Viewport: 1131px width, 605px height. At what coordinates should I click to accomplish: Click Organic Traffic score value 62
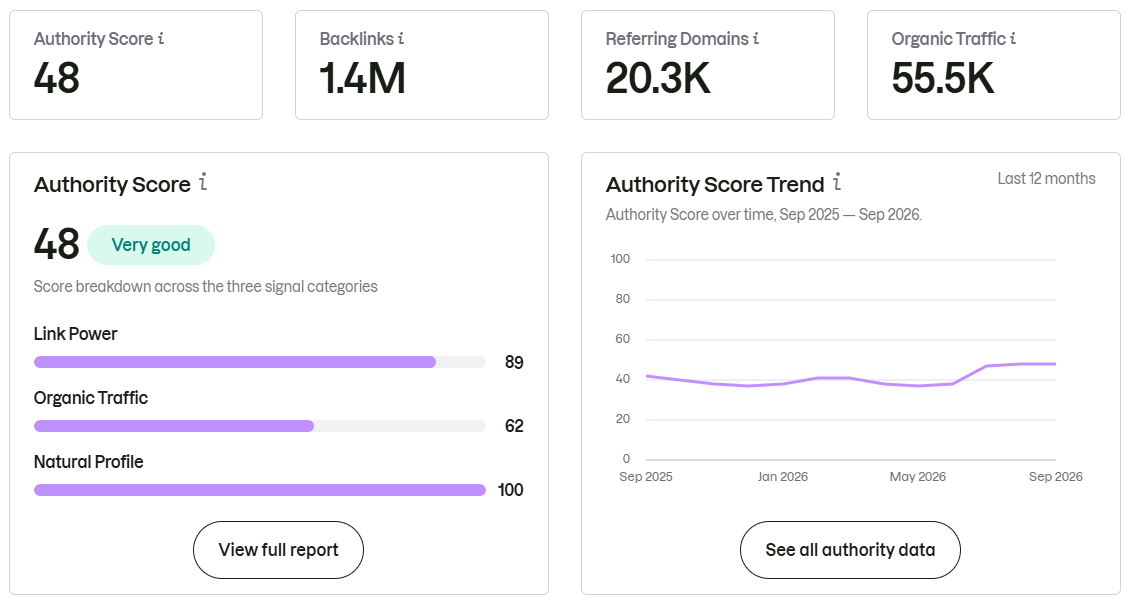[514, 426]
